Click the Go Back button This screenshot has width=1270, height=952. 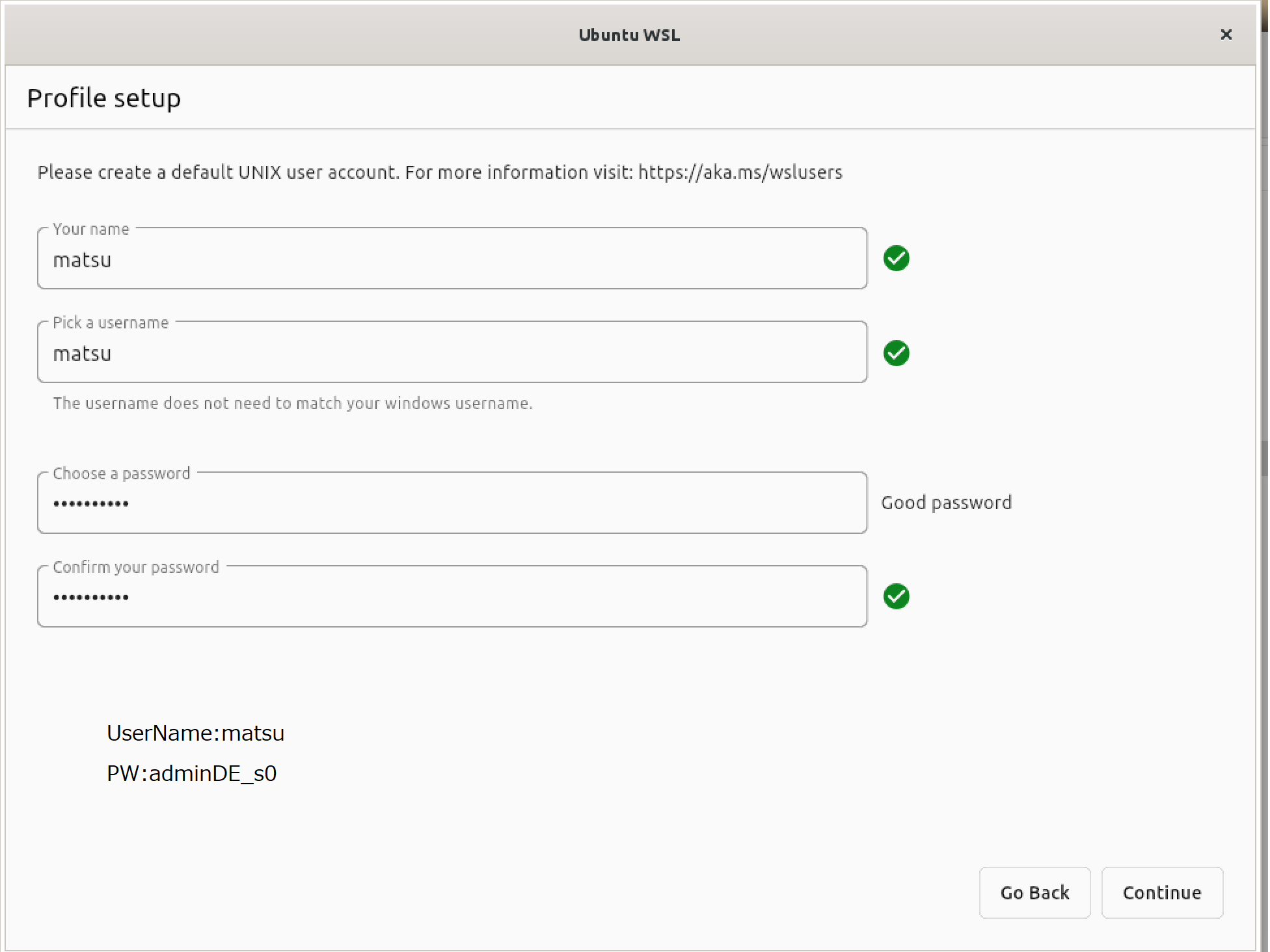tap(1034, 893)
